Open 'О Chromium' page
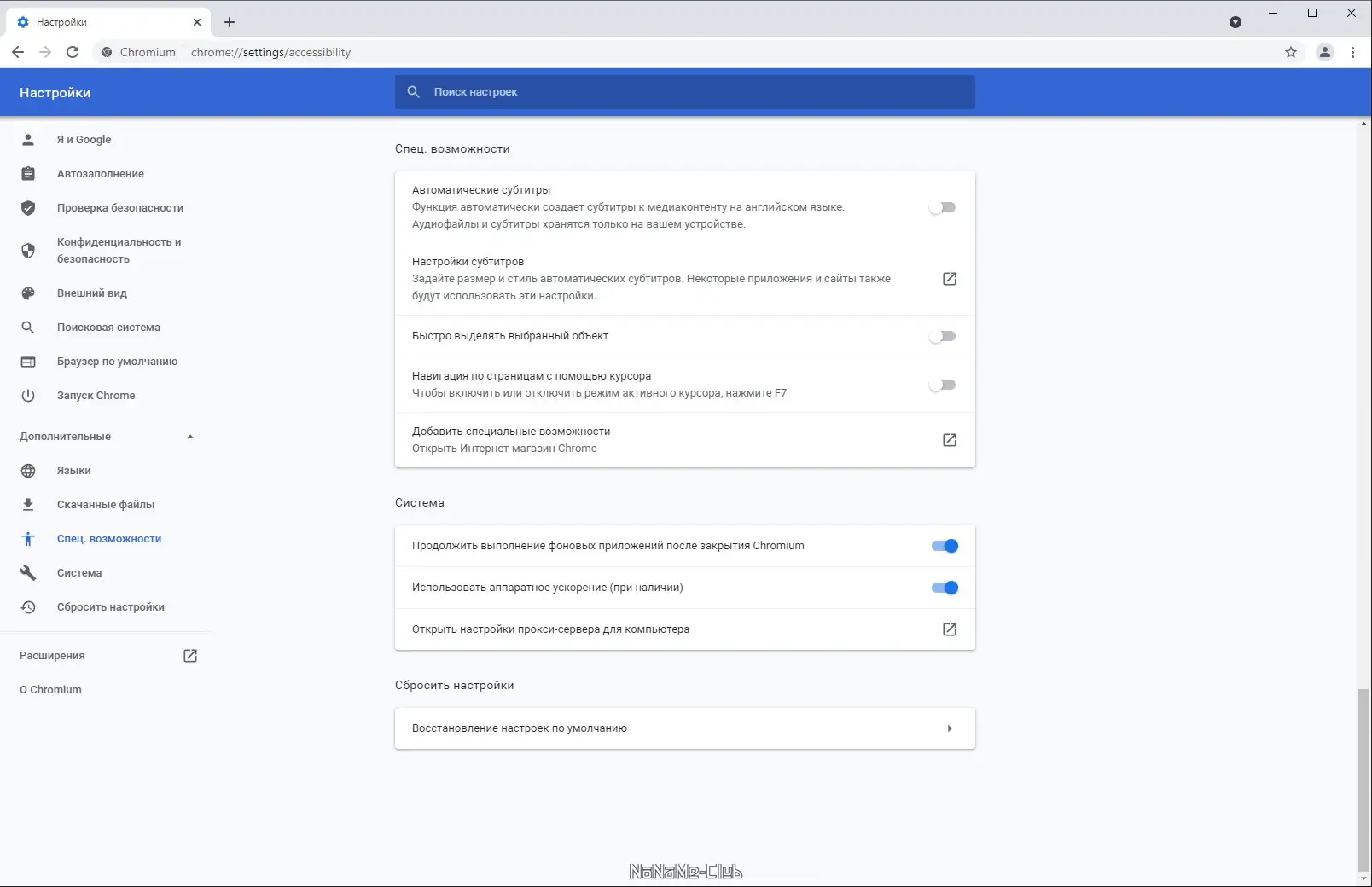The width and height of the screenshot is (1372, 887). 50,689
